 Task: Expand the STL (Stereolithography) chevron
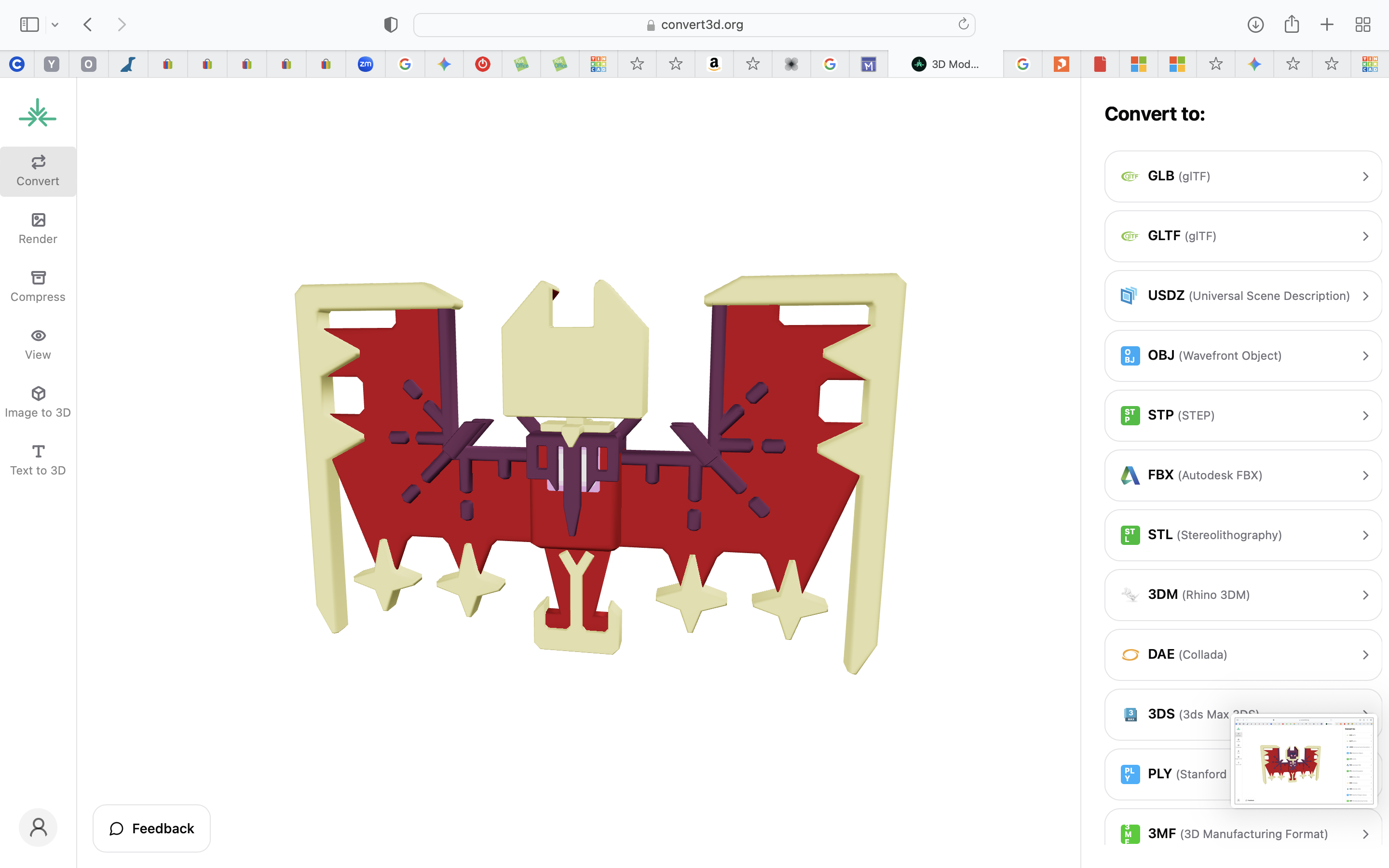pyautogui.click(x=1365, y=535)
